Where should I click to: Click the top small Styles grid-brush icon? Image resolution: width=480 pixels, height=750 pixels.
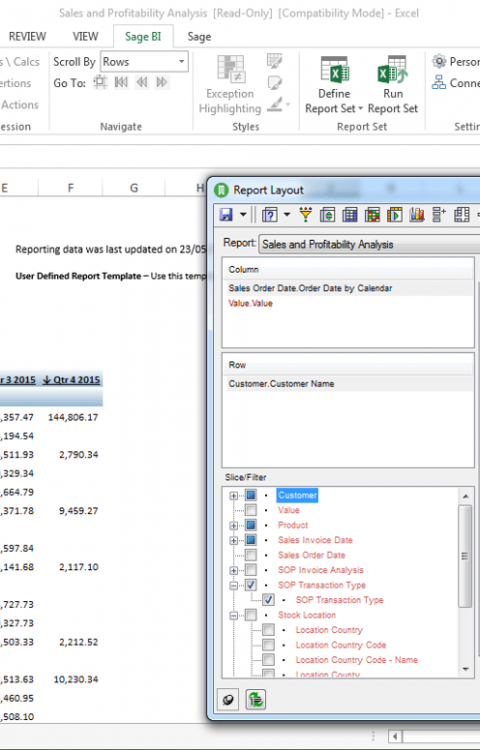pos(274,61)
